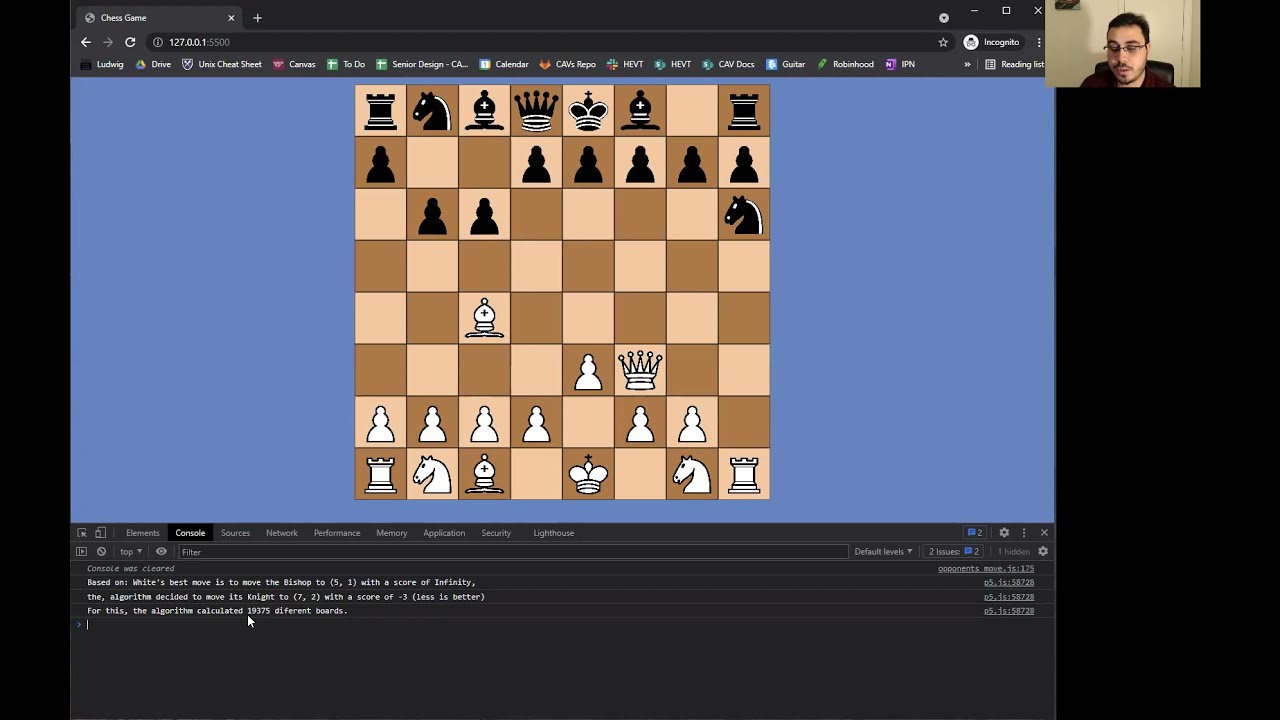Open the Default levels dropdown
Viewport: 1280px width, 720px height.
tap(883, 552)
